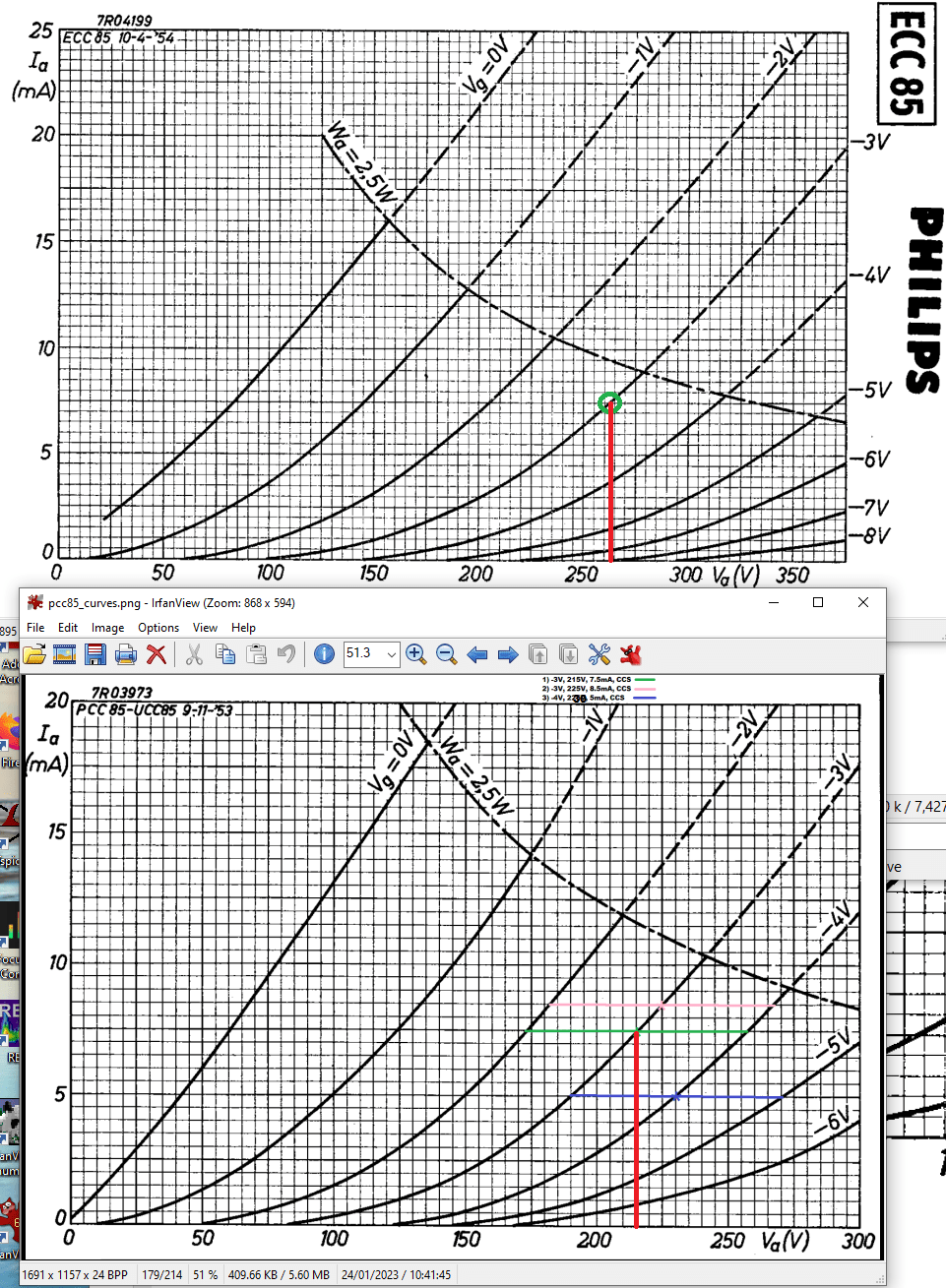The height and width of the screenshot is (1288, 946).
Task: Click the Next page icon
Action: tap(568, 654)
